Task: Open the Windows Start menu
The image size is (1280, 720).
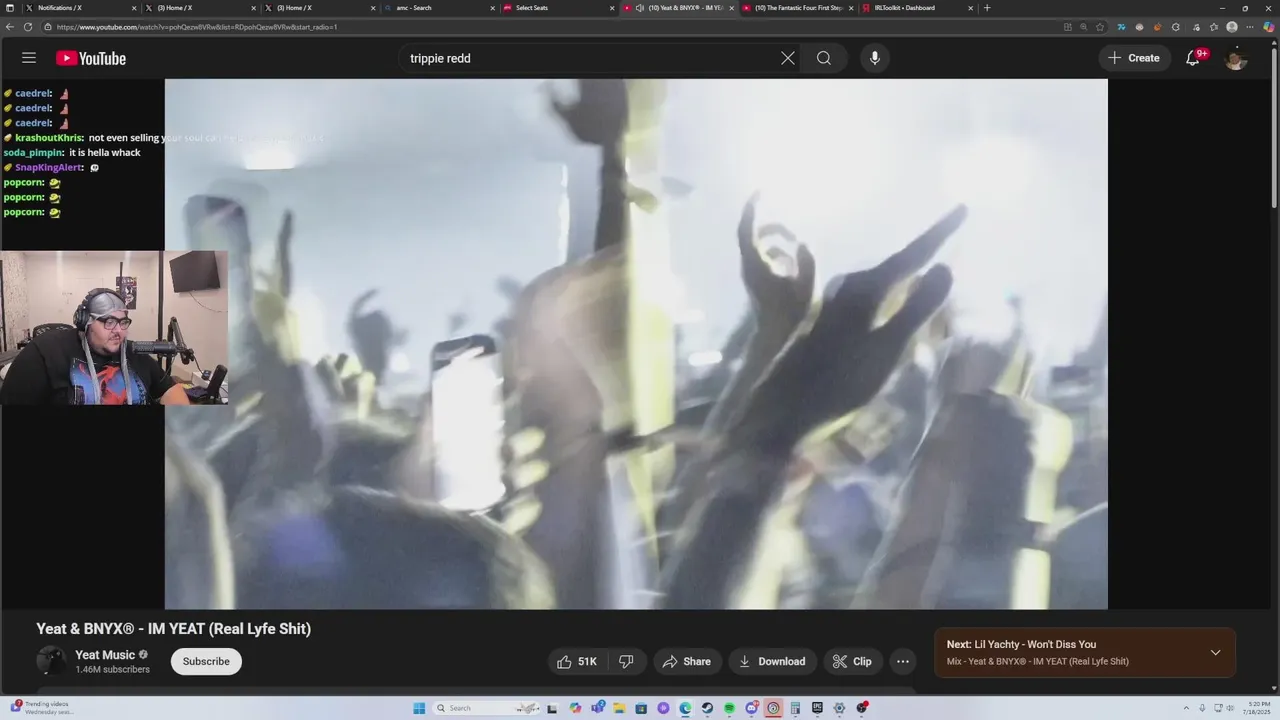Action: [419, 708]
